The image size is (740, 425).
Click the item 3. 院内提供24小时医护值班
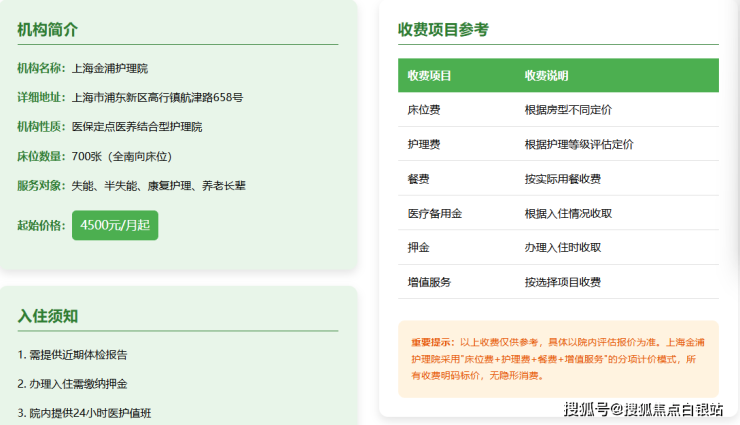[x=84, y=413]
